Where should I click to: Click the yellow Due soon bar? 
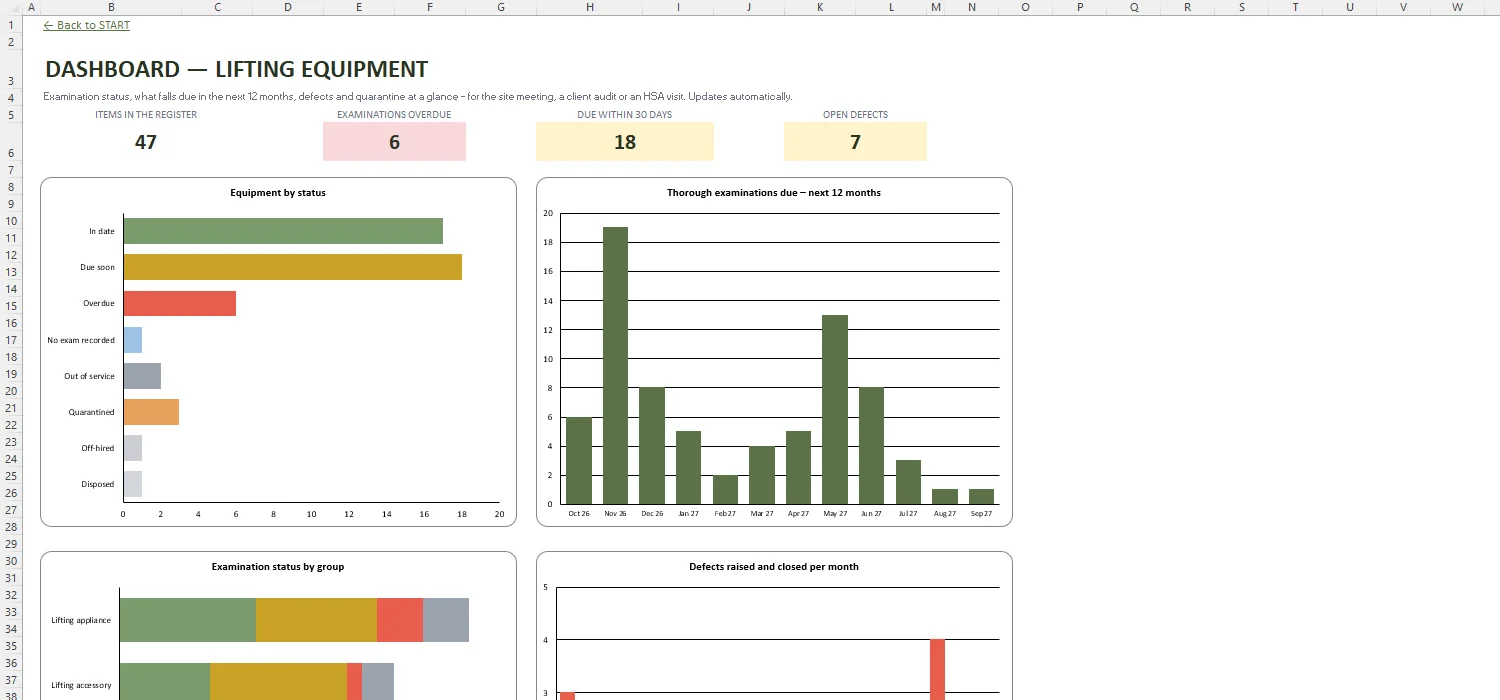pyautogui.click(x=292, y=267)
